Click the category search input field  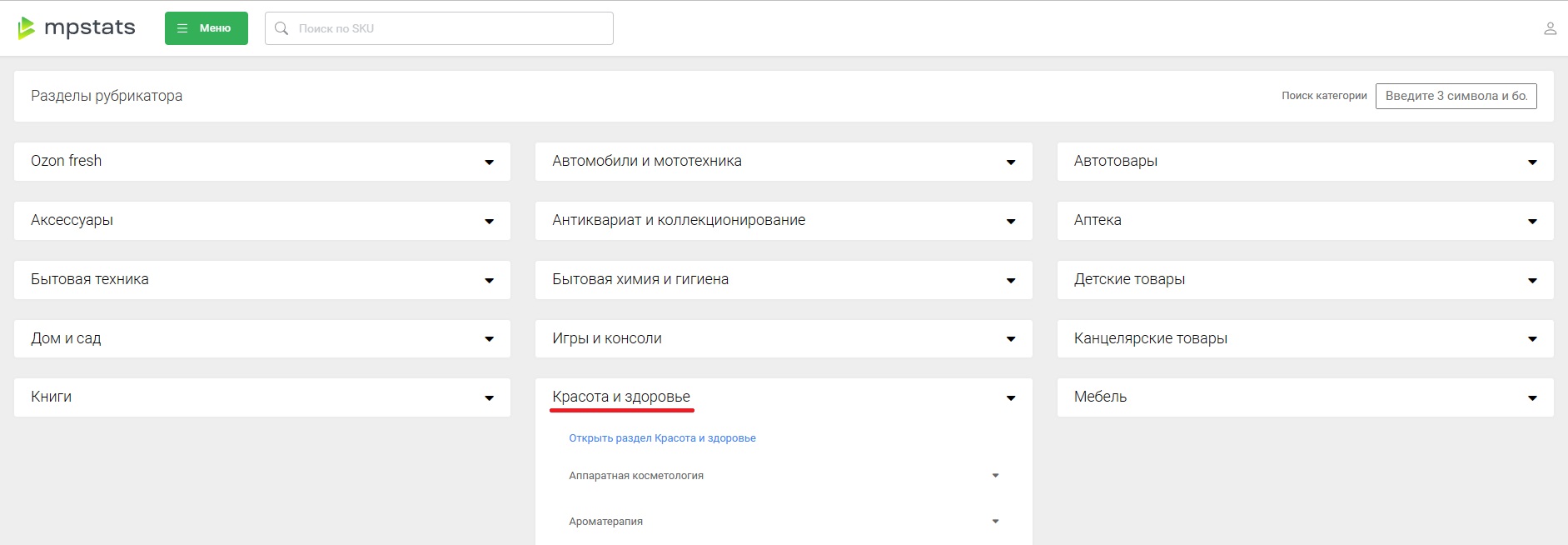[x=1455, y=96]
